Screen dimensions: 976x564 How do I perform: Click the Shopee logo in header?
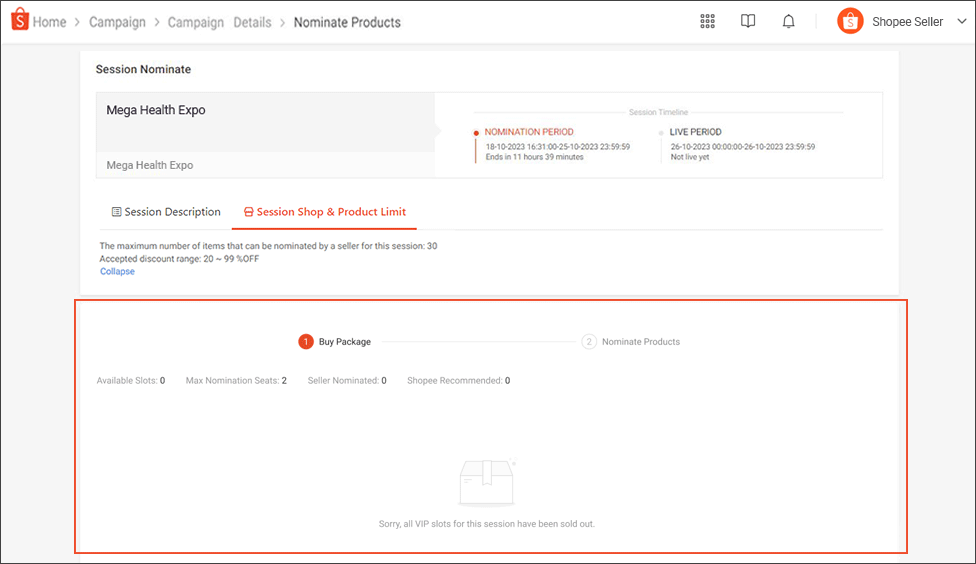19,21
